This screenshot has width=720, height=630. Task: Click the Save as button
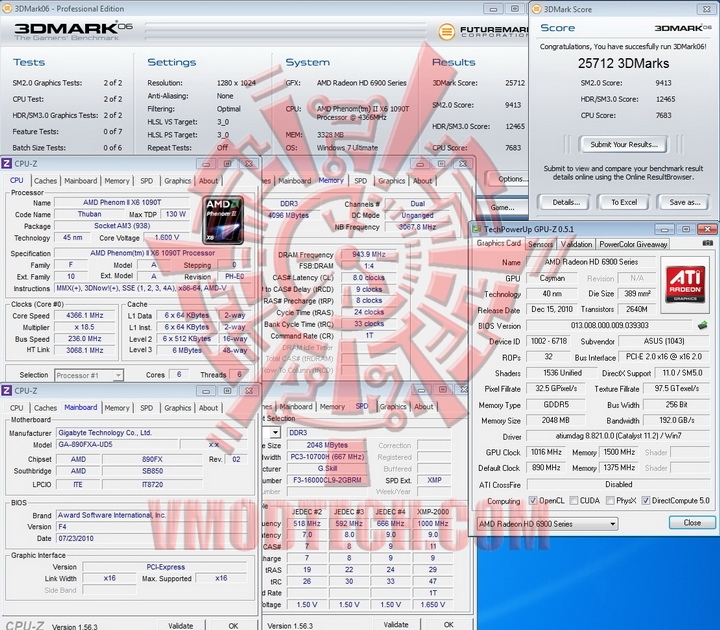pos(685,202)
